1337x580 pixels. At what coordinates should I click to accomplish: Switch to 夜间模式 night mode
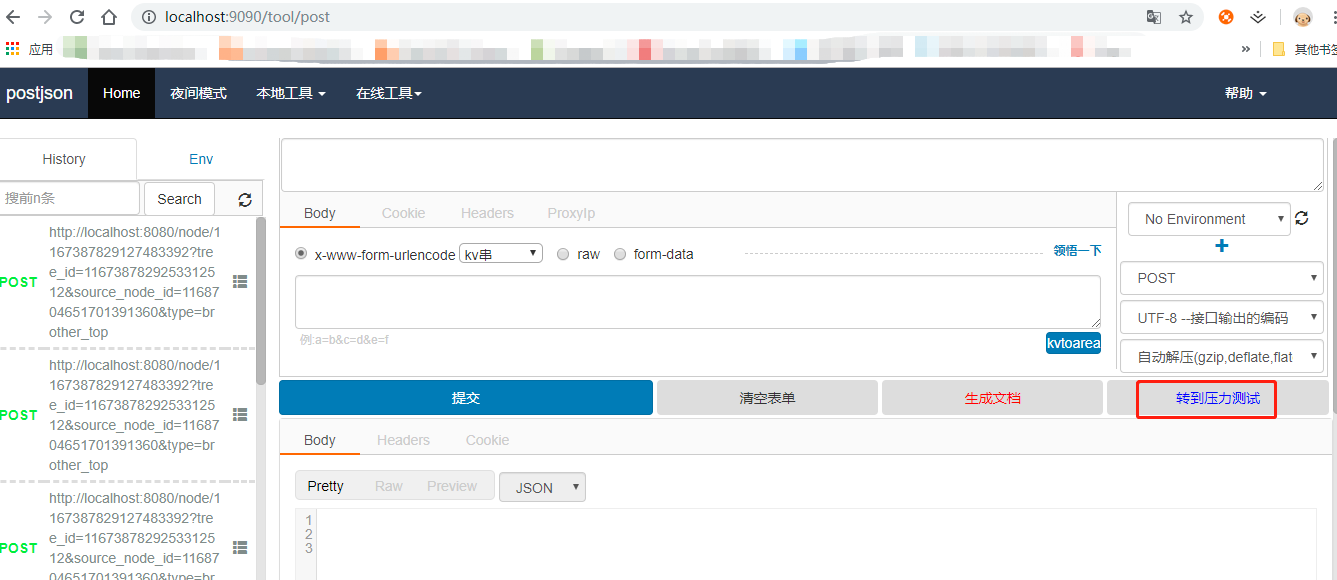point(198,93)
